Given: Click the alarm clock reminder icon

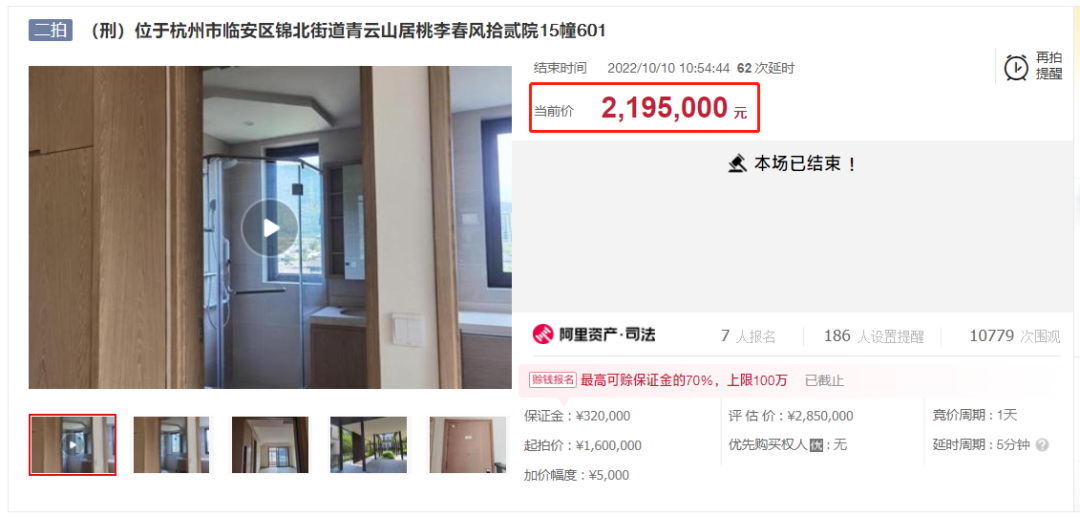Looking at the screenshot, I should tap(1016, 67).
